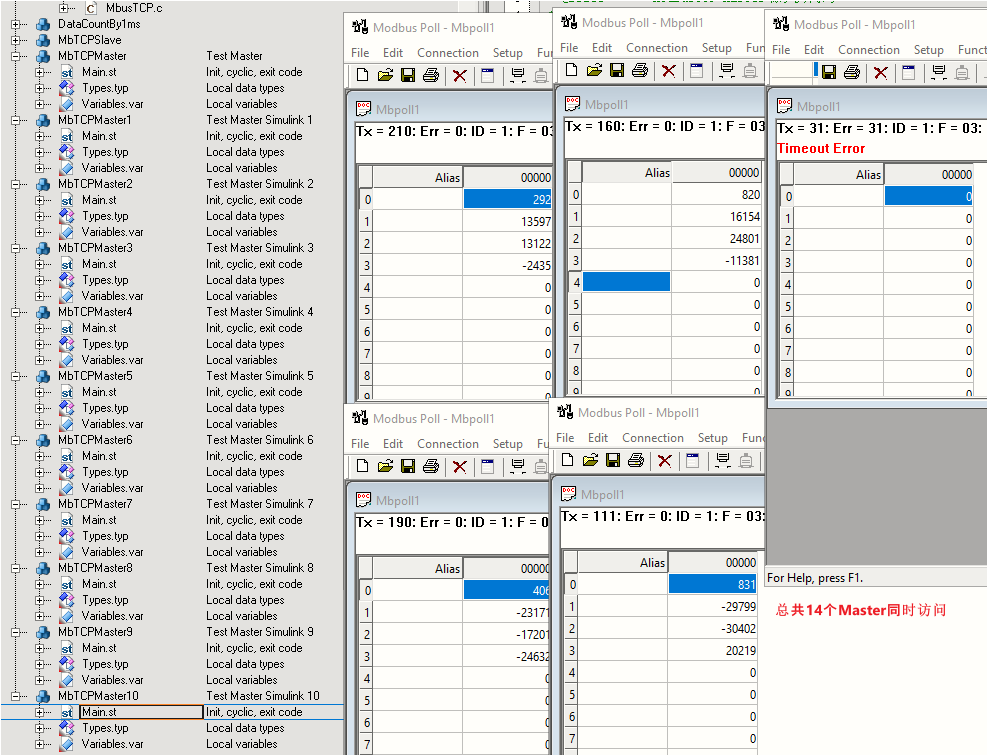The image size is (987, 755).
Task: Open File menu in Tx = 210 window
Action: click(x=360, y=53)
